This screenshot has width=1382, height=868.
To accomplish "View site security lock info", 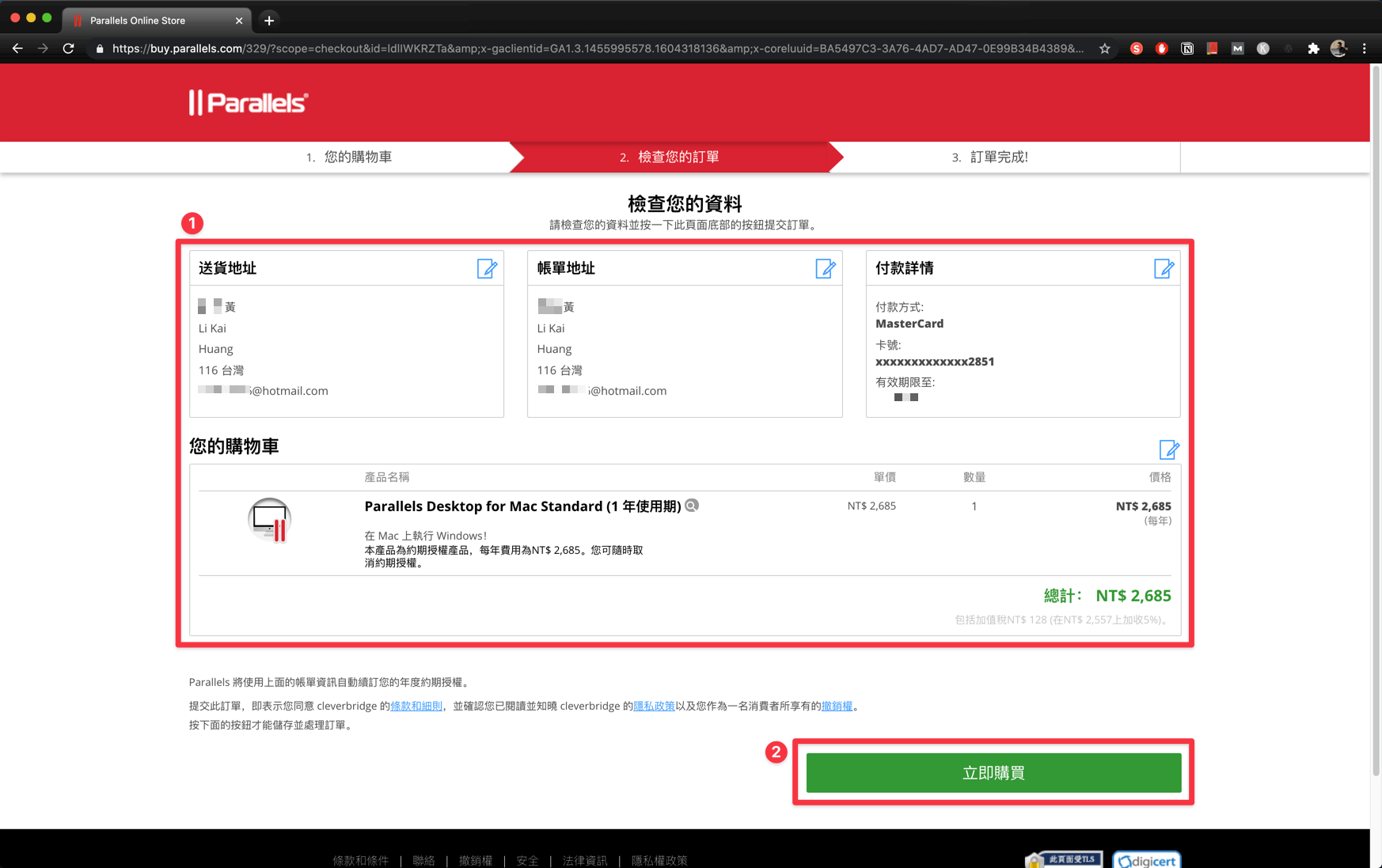I will point(99,49).
